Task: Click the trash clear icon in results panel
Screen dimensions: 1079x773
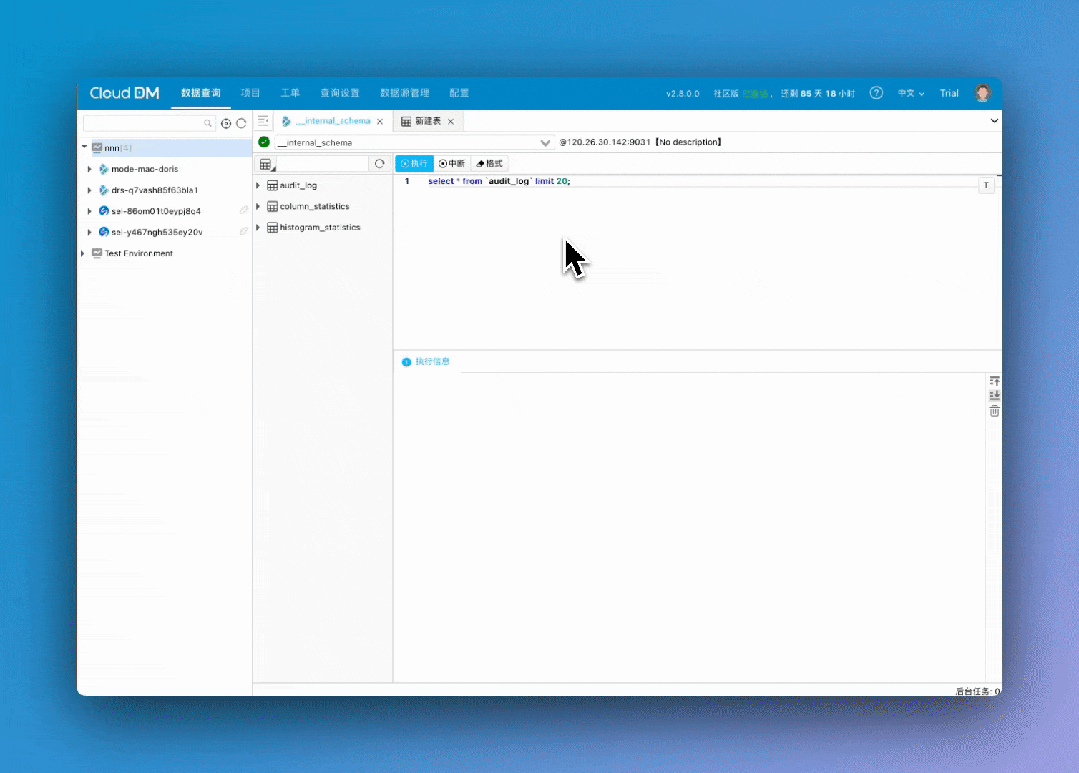Action: coord(994,412)
